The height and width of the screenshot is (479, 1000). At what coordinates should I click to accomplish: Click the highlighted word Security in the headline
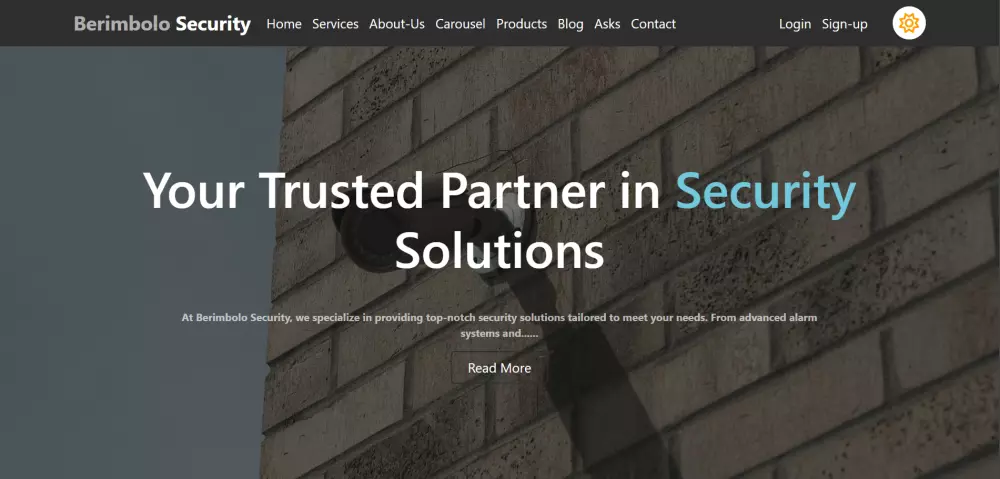[765, 191]
